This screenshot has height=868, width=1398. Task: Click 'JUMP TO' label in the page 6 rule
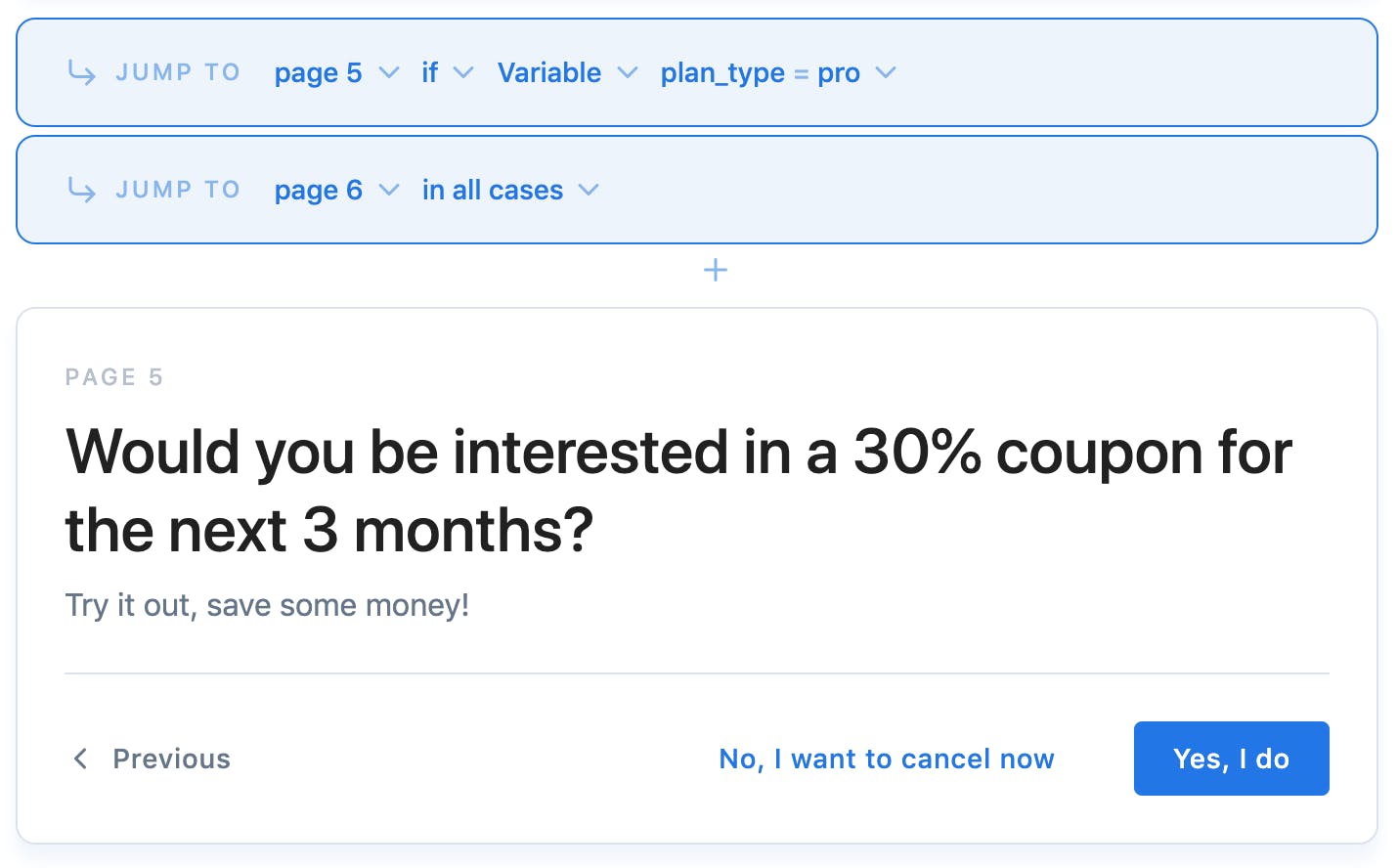[178, 190]
